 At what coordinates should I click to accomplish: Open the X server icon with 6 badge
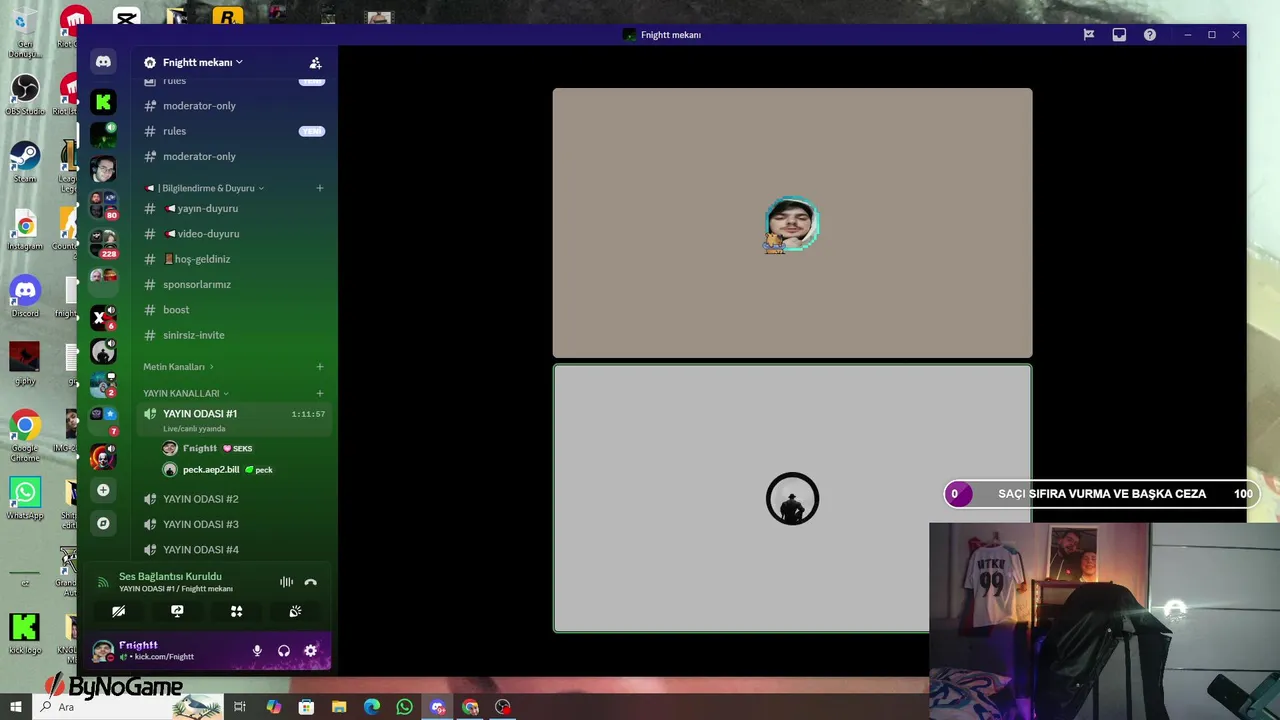point(103,318)
